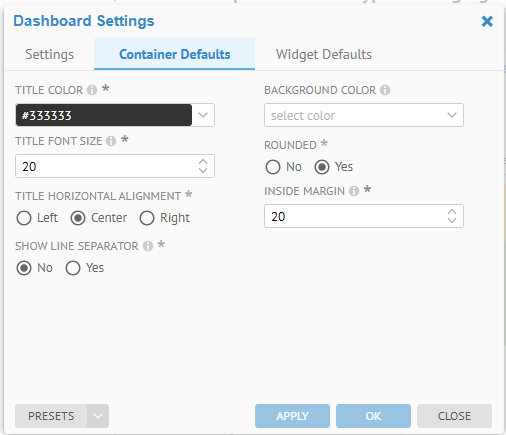This screenshot has height=435, width=506.
Task: Increase the Title Font Size with the up arrow
Action: [203, 162]
